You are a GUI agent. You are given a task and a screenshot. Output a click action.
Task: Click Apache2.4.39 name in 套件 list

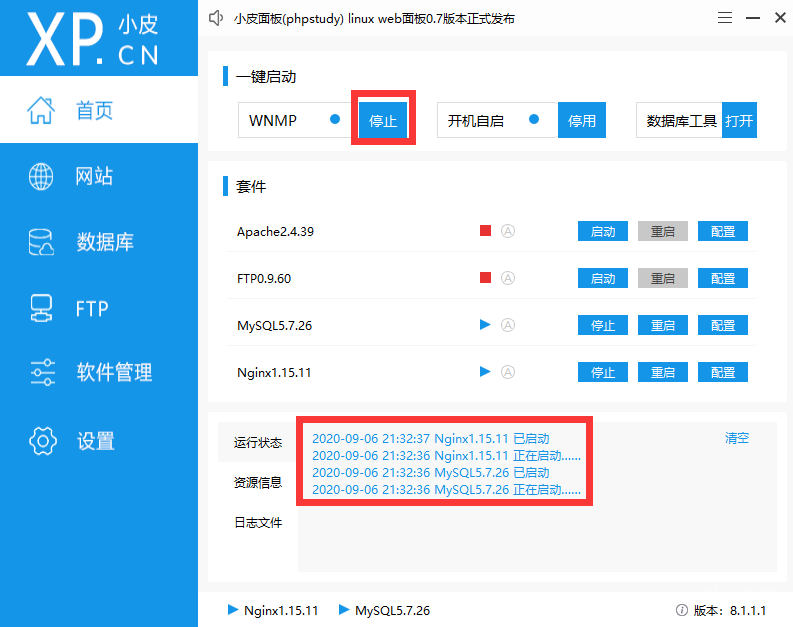tap(275, 232)
